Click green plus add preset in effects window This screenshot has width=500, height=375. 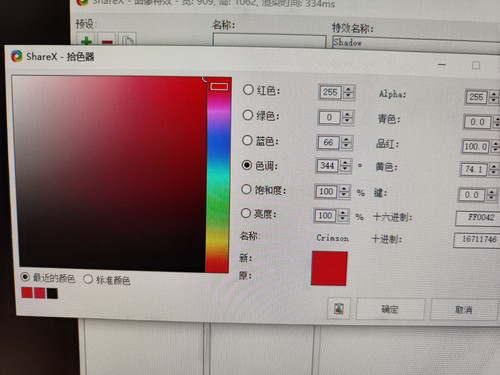click(x=86, y=40)
